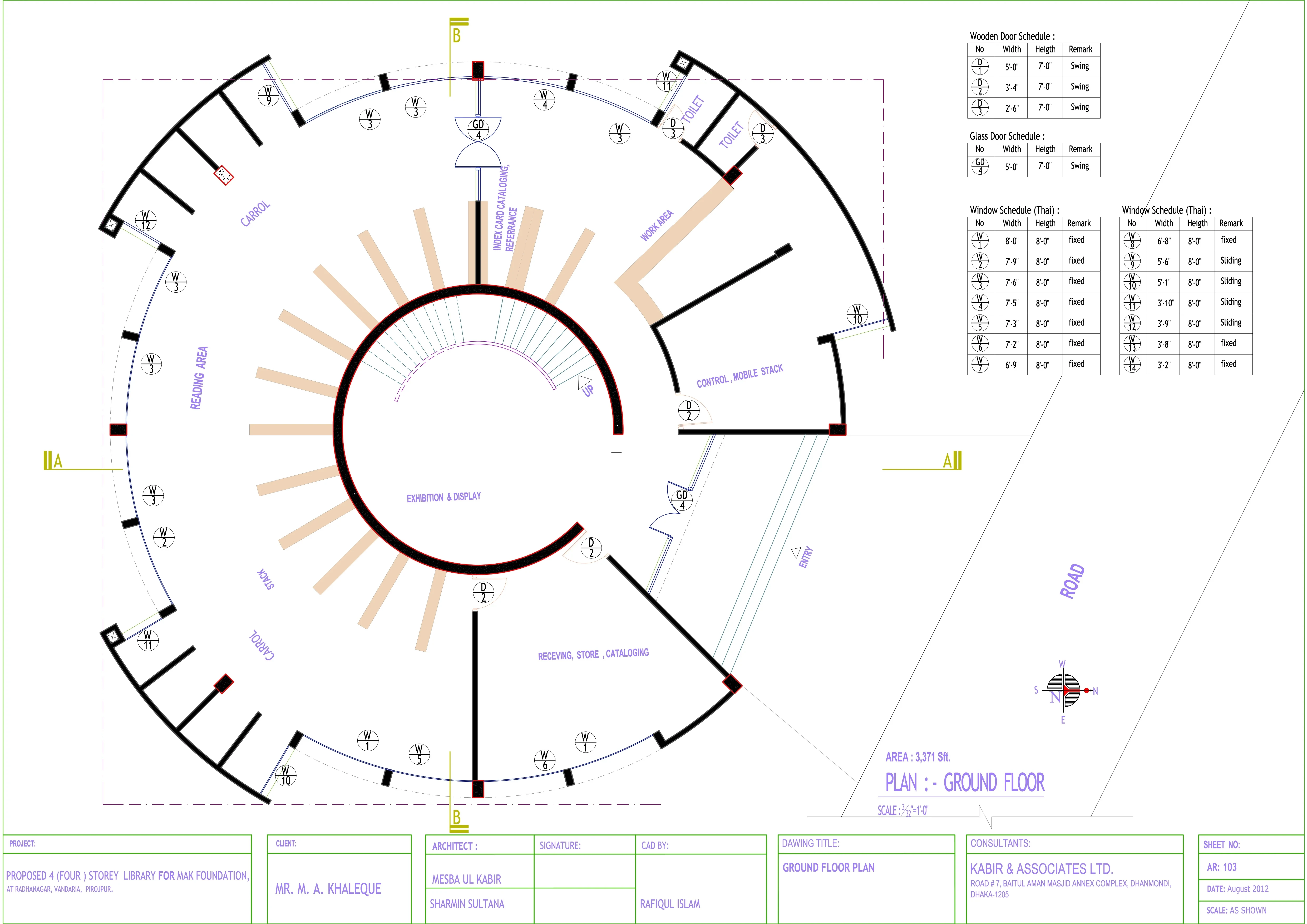This screenshot has width=1307, height=924.
Task: Select the W12 window tag on floor plan
Action: click(x=146, y=220)
